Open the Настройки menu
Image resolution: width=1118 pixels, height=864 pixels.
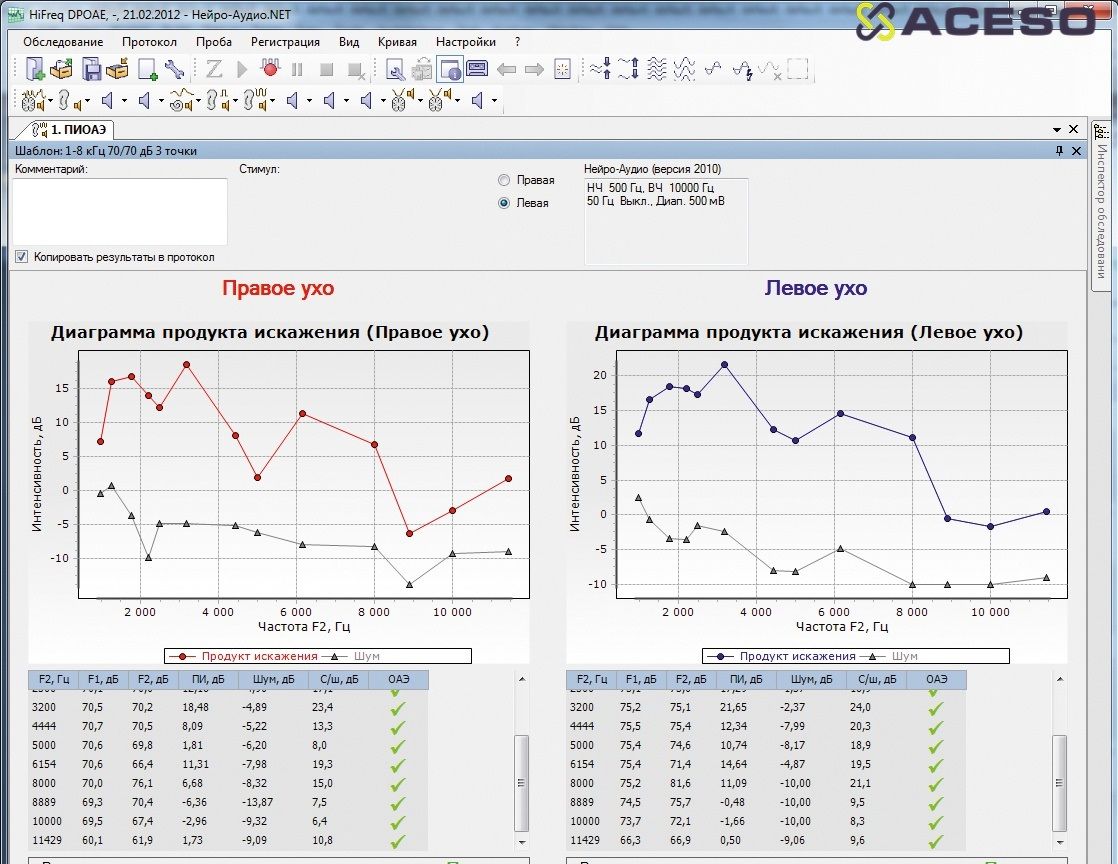coord(465,42)
